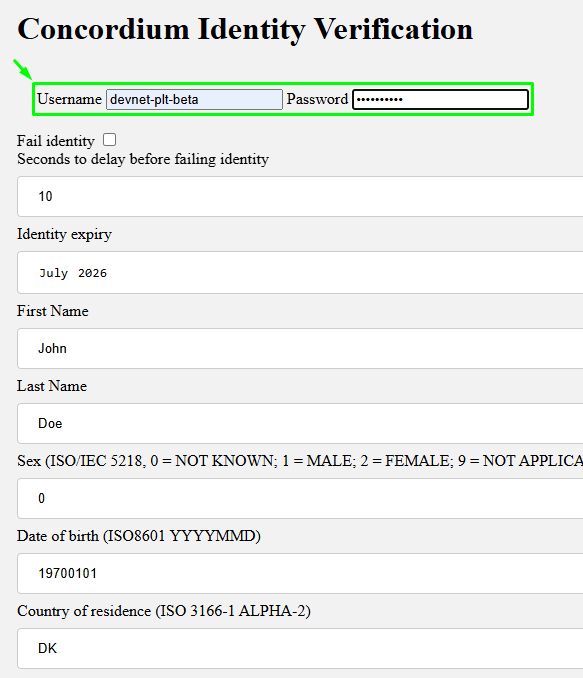This screenshot has width=583, height=678.
Task: Click the "Last Name" label
Action: click(x=52, y=386)
